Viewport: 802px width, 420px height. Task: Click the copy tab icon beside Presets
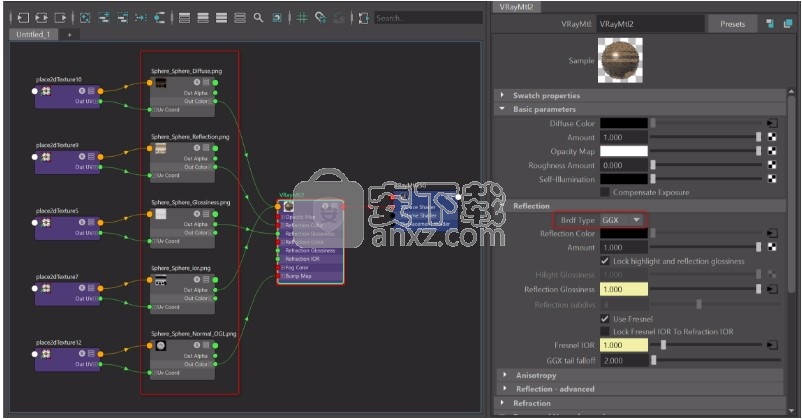coord(770,24)
